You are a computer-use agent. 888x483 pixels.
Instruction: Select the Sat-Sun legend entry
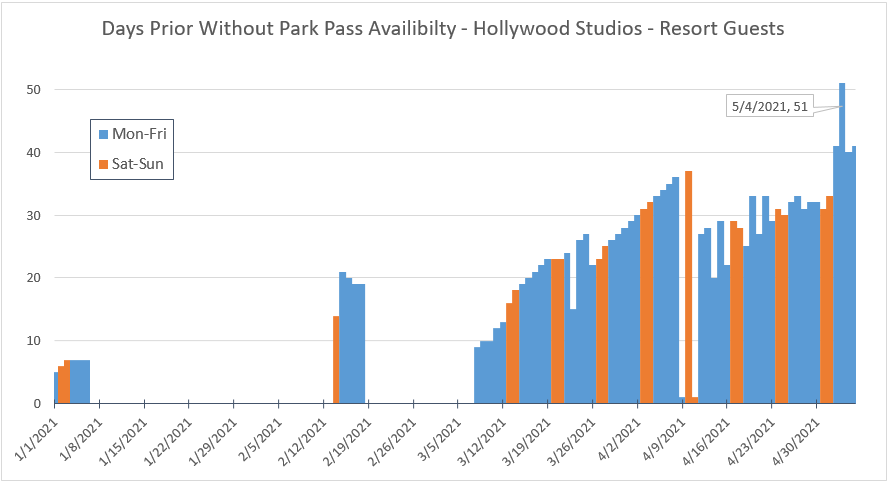pos(131,164)
